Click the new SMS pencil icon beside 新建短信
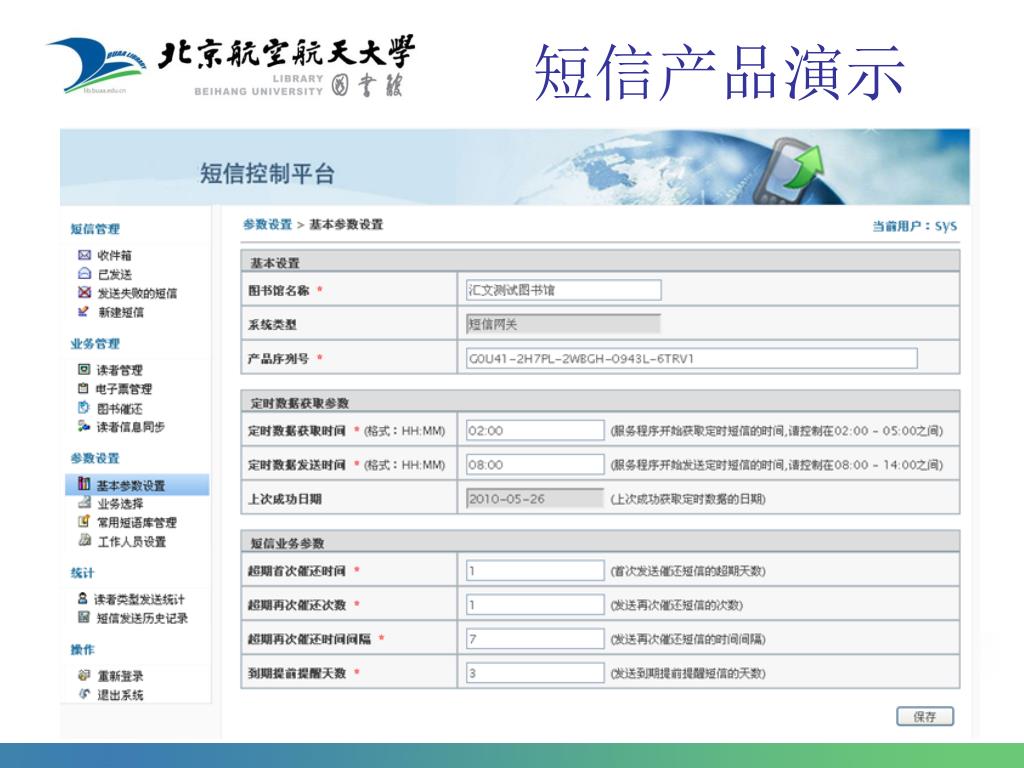The image size is (1024, 768). pyautogui.click(x=84, y=312)
